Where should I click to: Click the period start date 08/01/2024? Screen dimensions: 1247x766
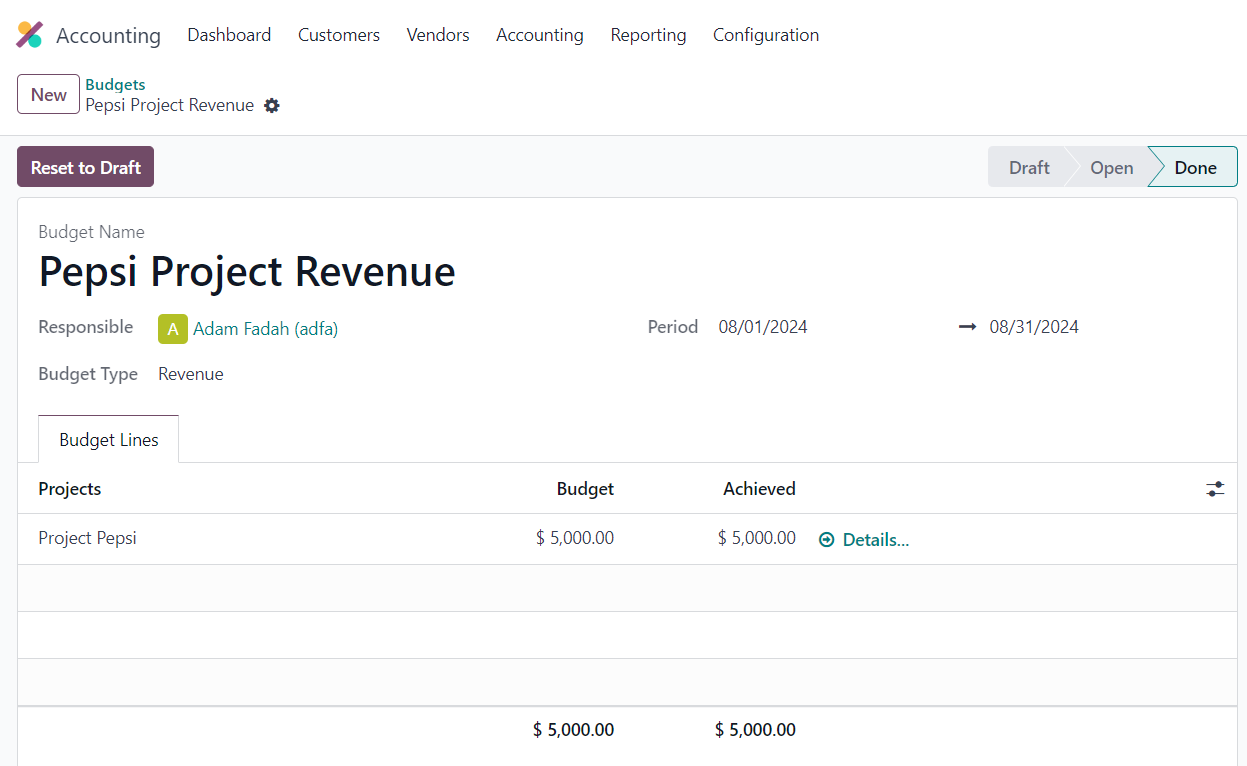(763, 327)
